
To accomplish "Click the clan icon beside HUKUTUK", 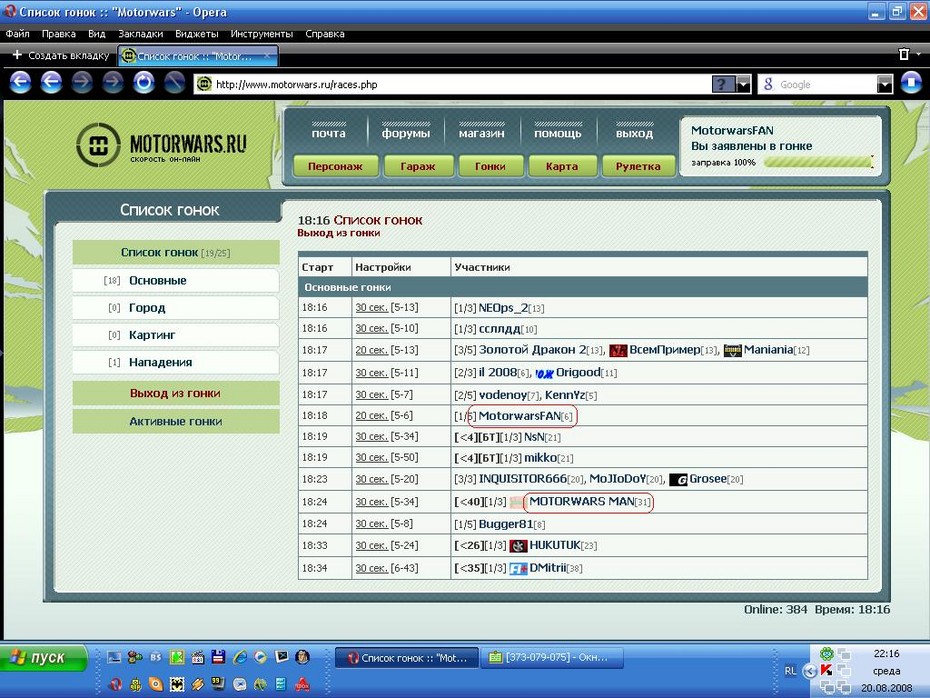I will [518, 546].
